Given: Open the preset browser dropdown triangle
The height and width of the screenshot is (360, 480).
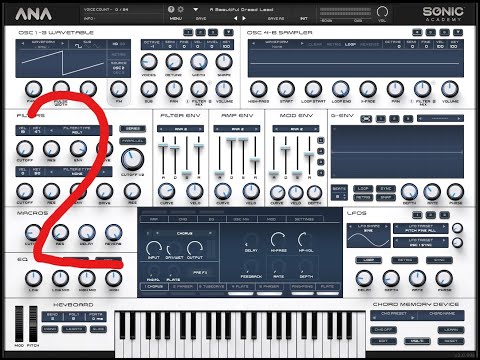Looking at the screenshot, I should [196, 10].
